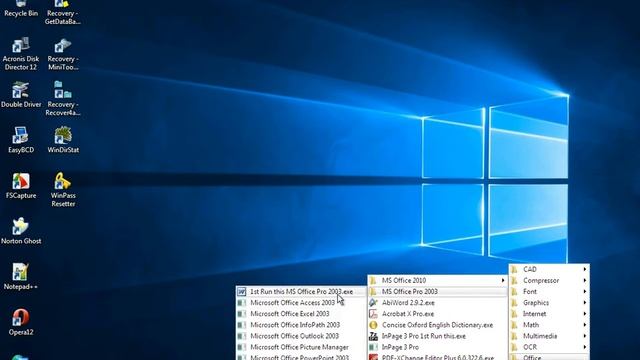Click the Microsoft Office Picture Manager icon
This screenshot has width=640, height=360.
pos(242,347)
